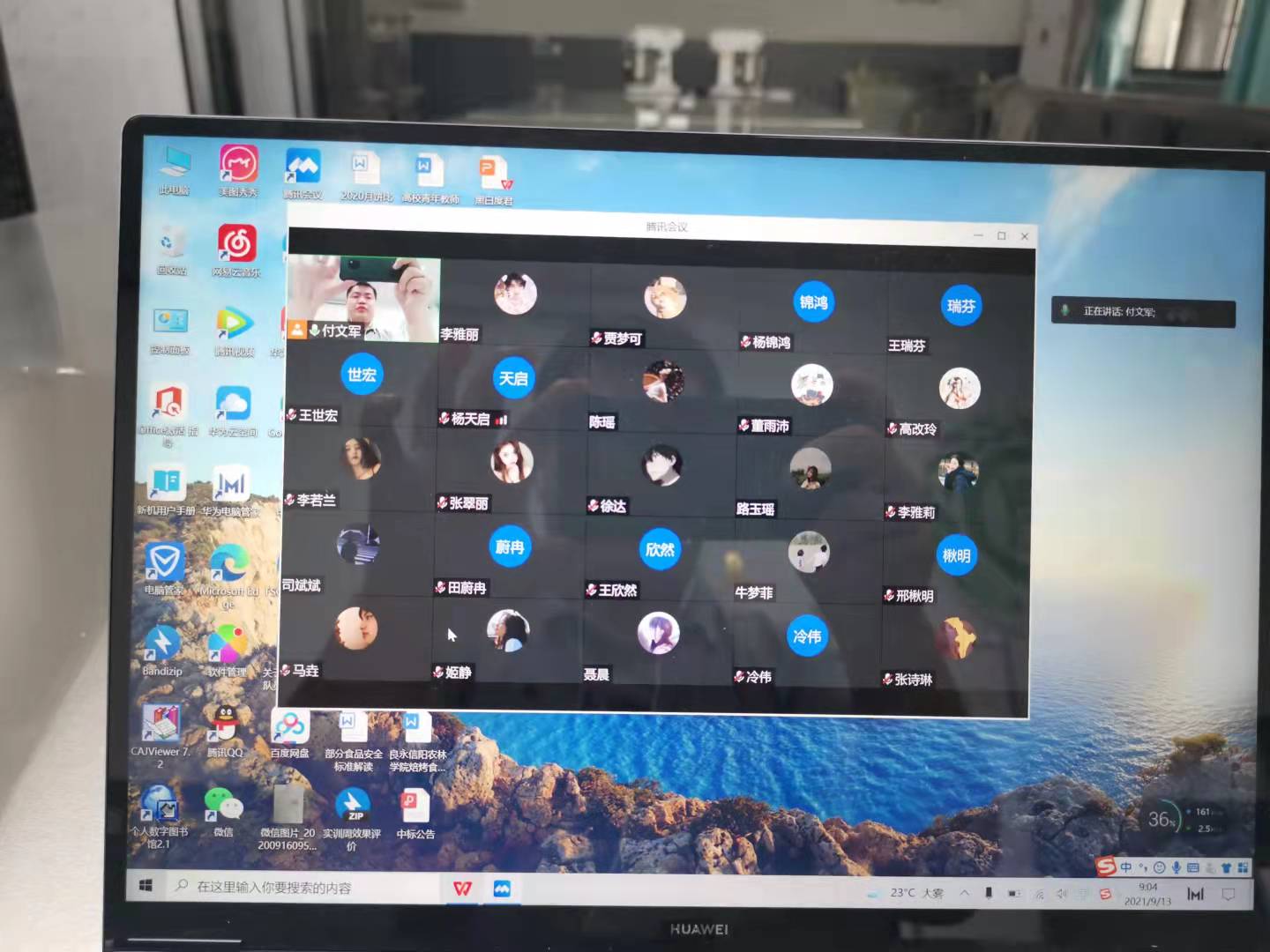Open the Tencent Video desktop shortcut
1270x952 pixels.
[x=235, y=325]
